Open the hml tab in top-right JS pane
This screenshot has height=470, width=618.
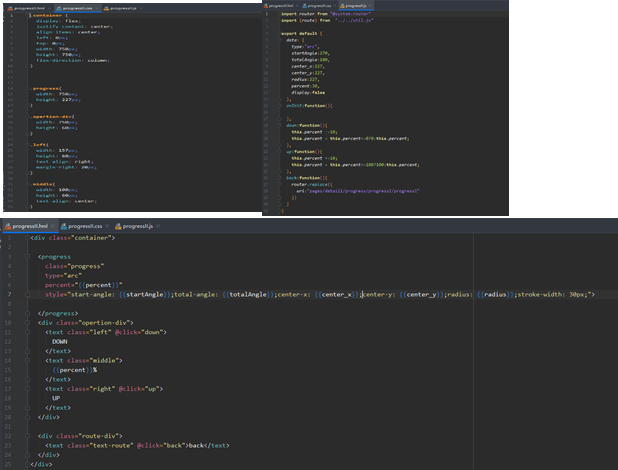click(x=281, y=6)
